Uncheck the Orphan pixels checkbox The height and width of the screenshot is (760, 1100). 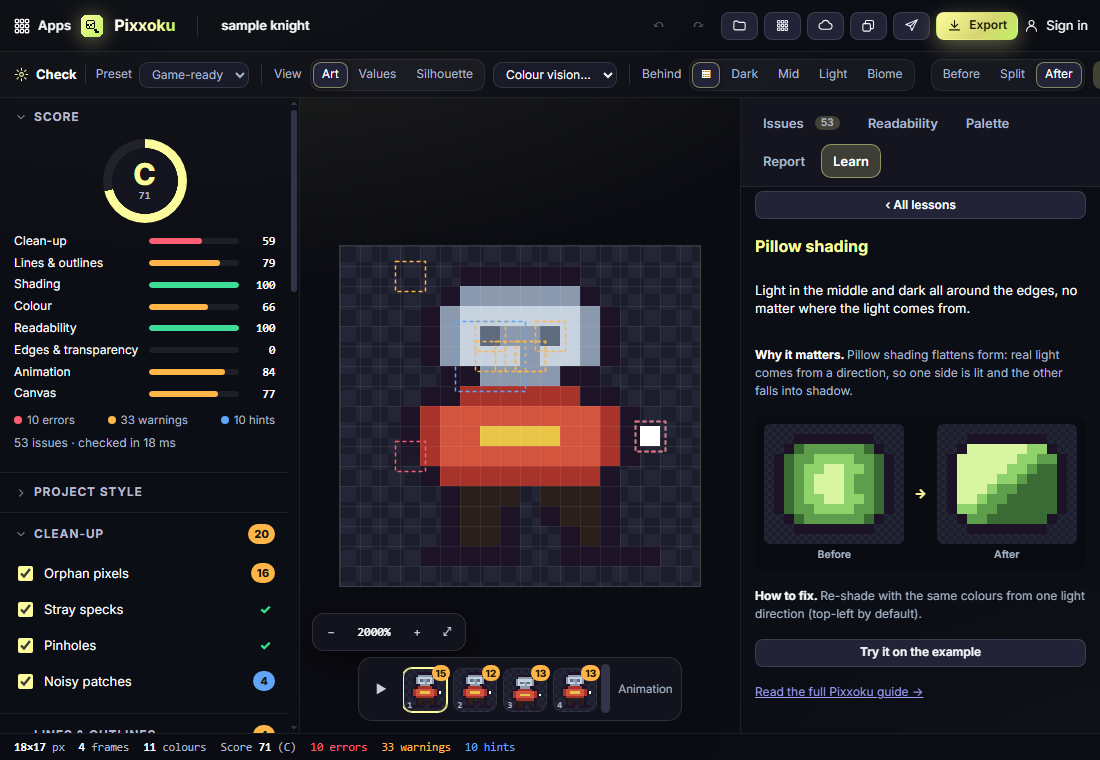(x=25, y=574)
